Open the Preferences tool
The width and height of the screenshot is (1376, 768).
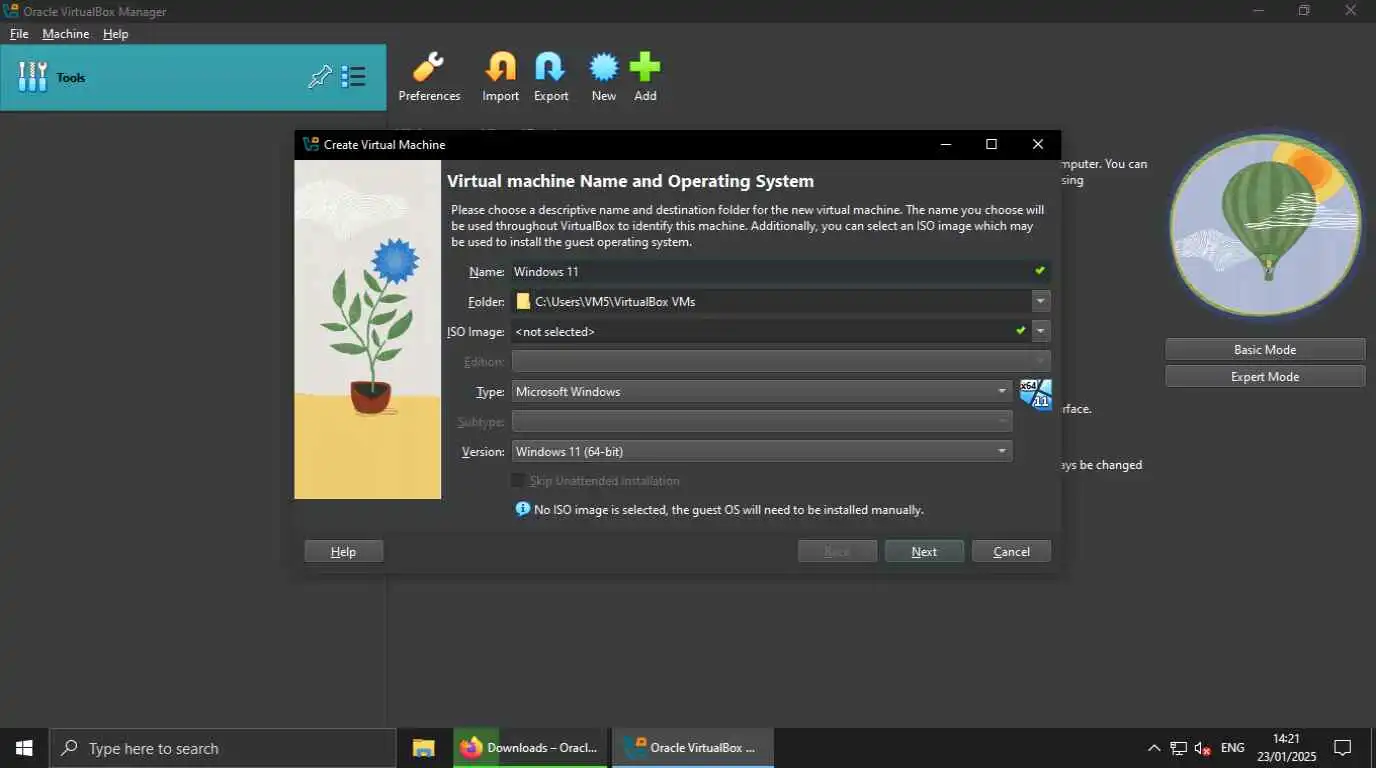pyautogui.click(x=429, y=77)
